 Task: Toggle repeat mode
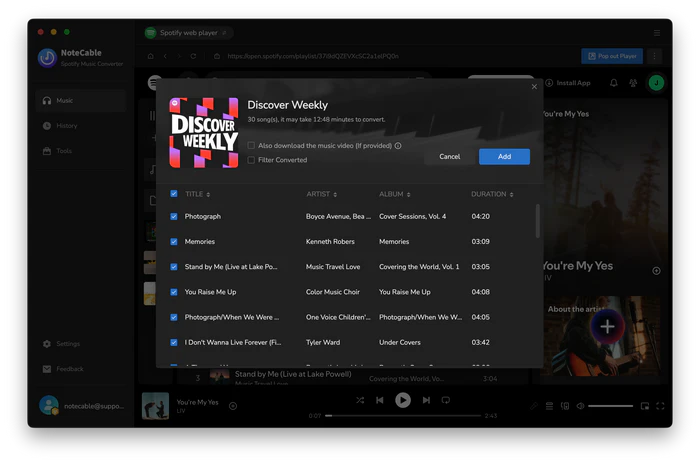[x=446, y=400]
